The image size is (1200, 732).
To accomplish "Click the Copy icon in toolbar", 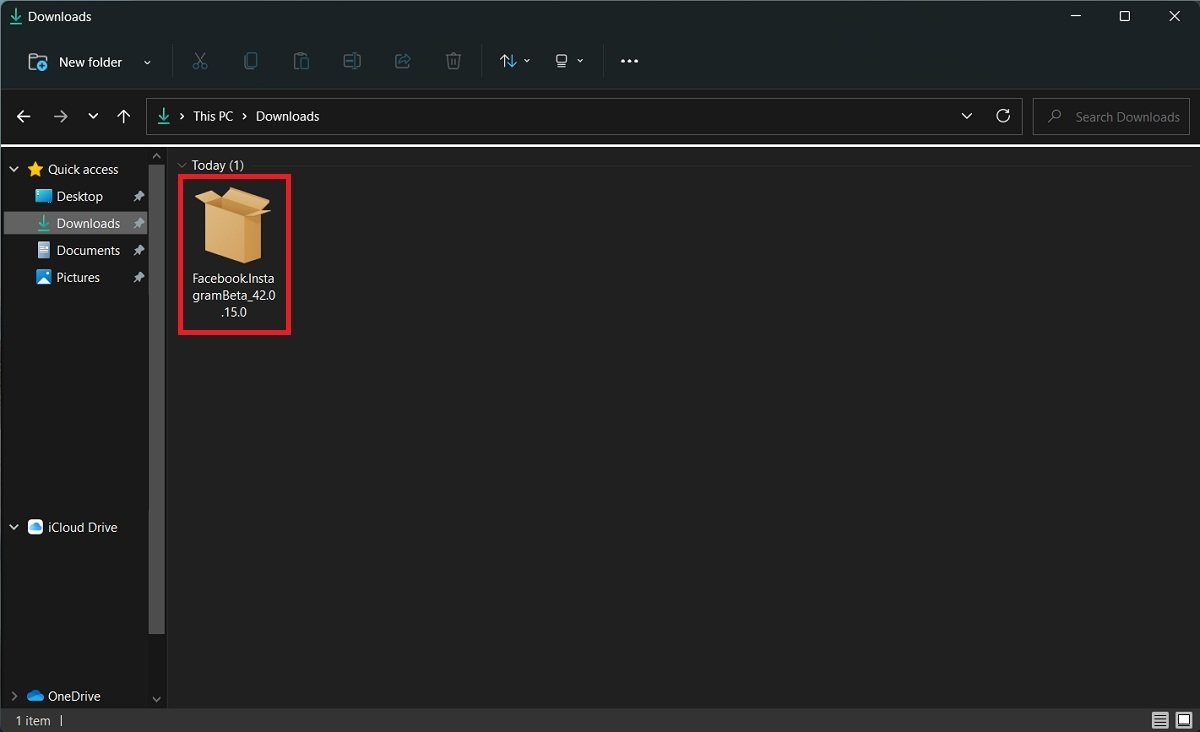I will pos(251,61).
